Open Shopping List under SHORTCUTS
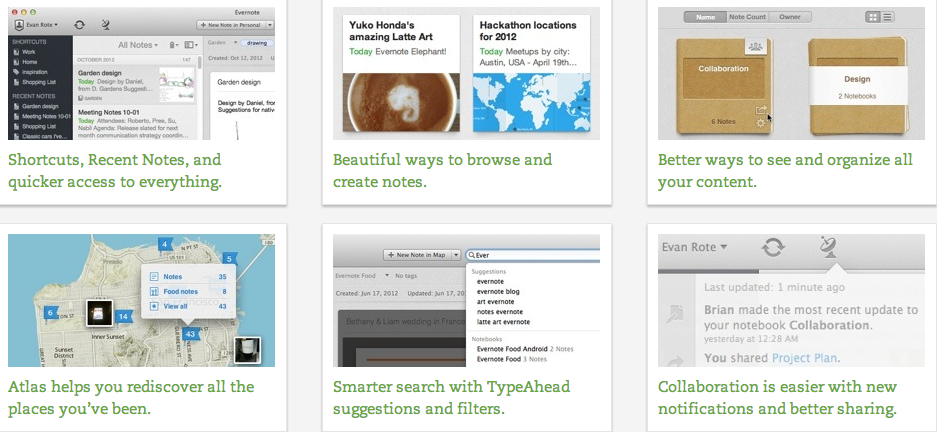This screenshot has width=937, height=432. pos(33,82)
